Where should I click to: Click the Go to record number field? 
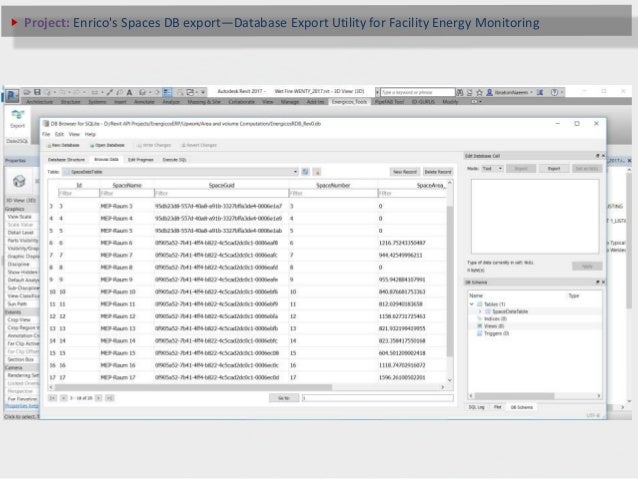[x=378, y=398]
